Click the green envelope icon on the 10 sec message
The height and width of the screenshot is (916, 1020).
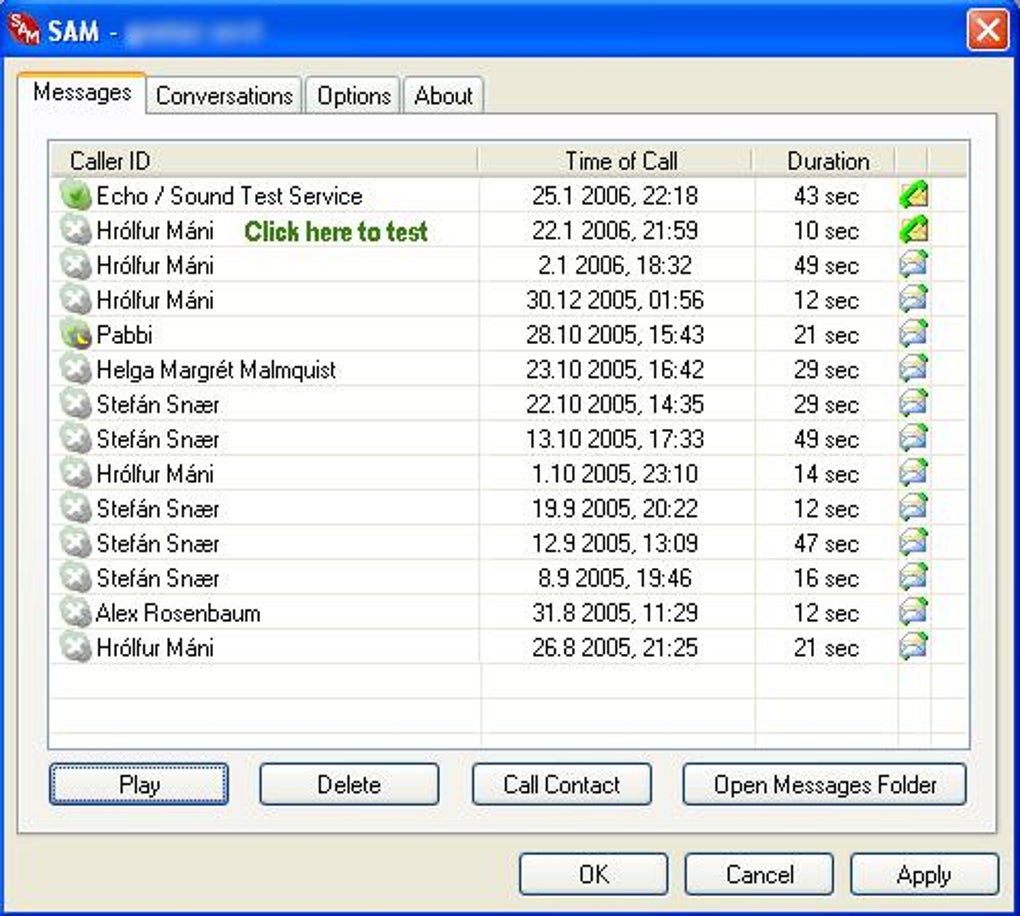(914, 230)
